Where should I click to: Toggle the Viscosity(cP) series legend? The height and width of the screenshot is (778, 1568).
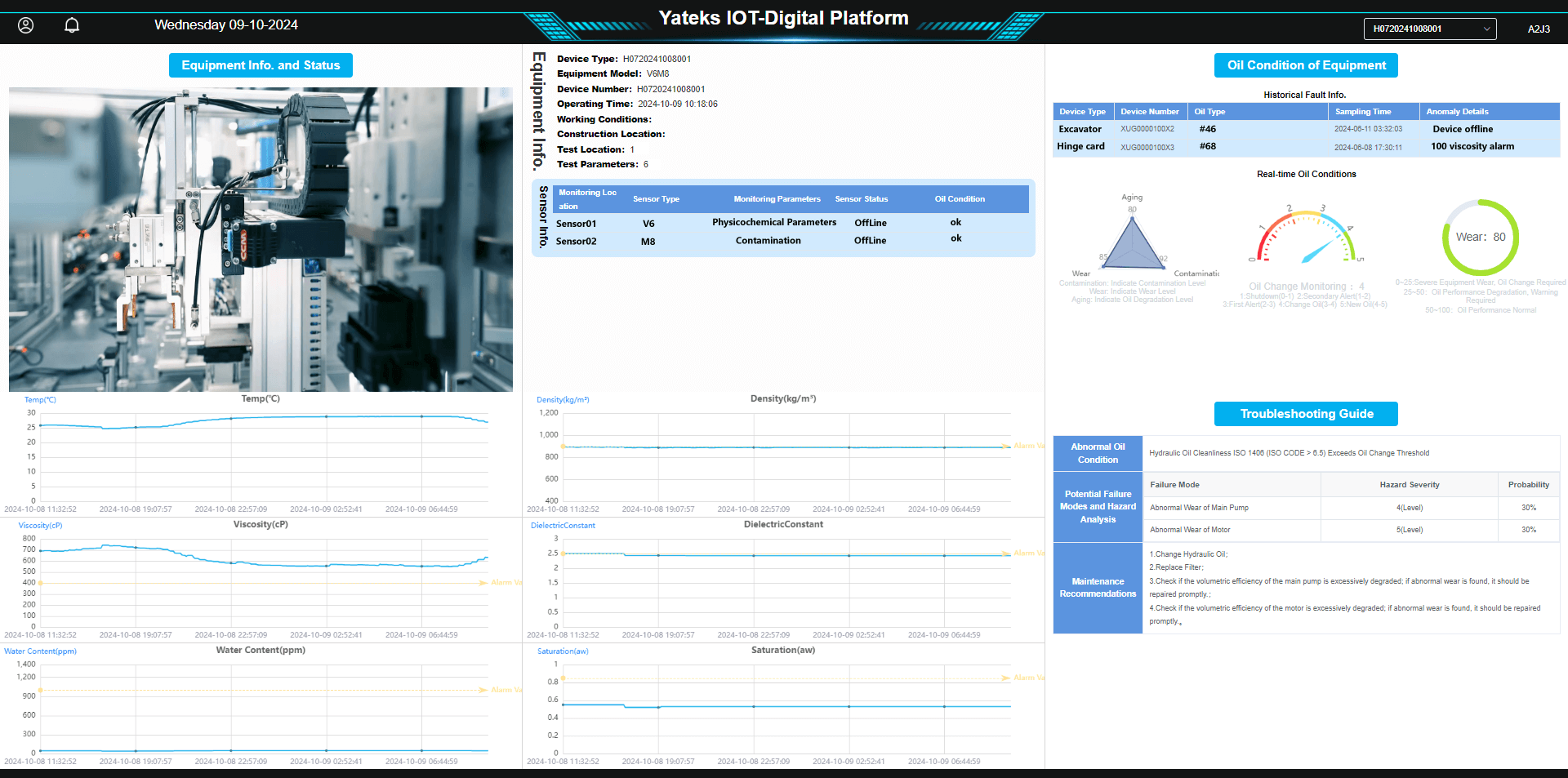click(40, 525)
